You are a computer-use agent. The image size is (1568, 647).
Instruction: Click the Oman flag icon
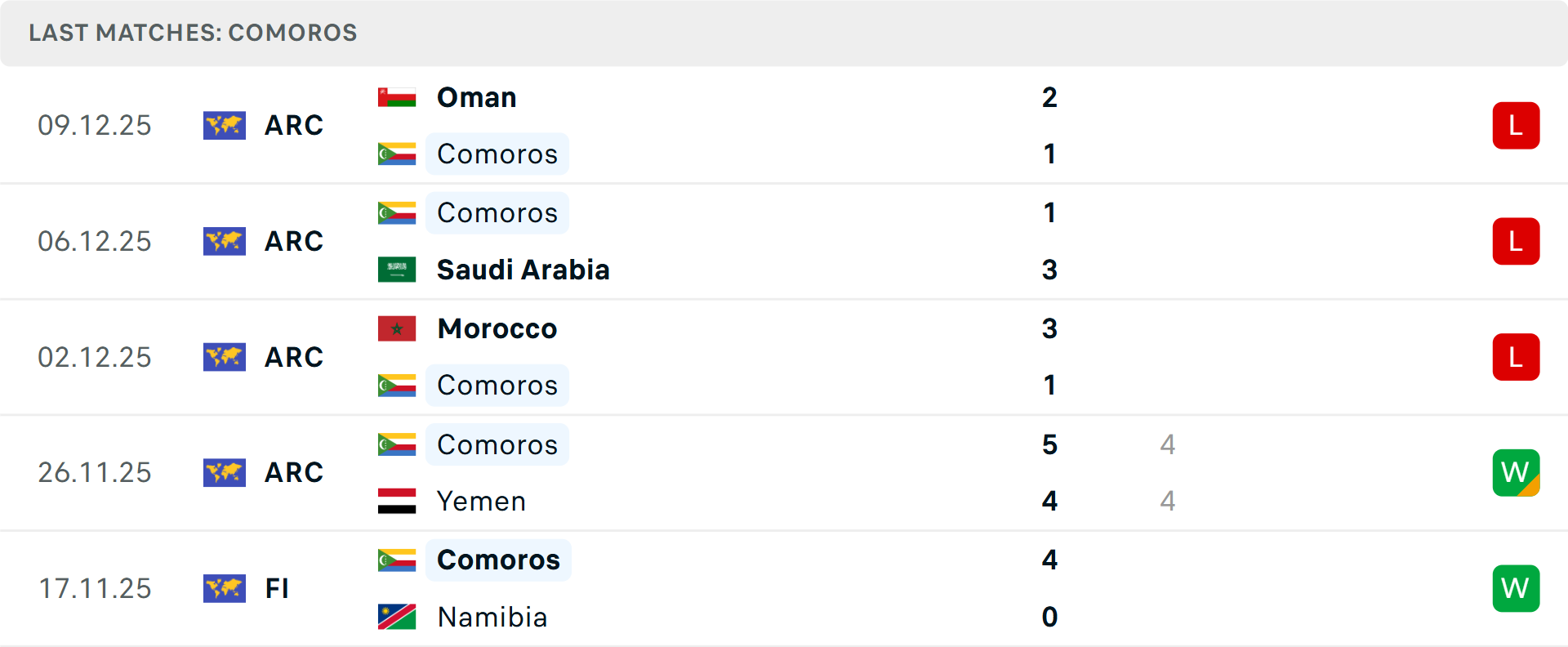pos(397,97)
